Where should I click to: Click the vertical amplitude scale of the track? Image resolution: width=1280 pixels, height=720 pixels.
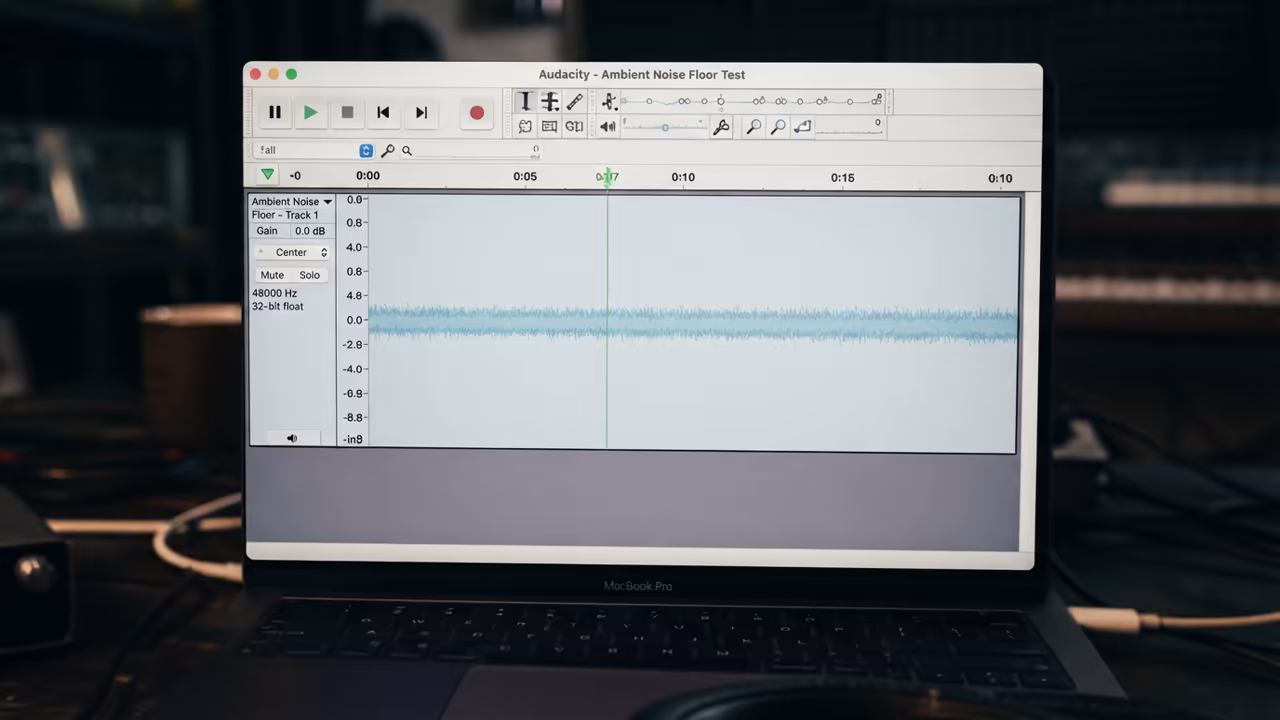[x=353, y=320]
